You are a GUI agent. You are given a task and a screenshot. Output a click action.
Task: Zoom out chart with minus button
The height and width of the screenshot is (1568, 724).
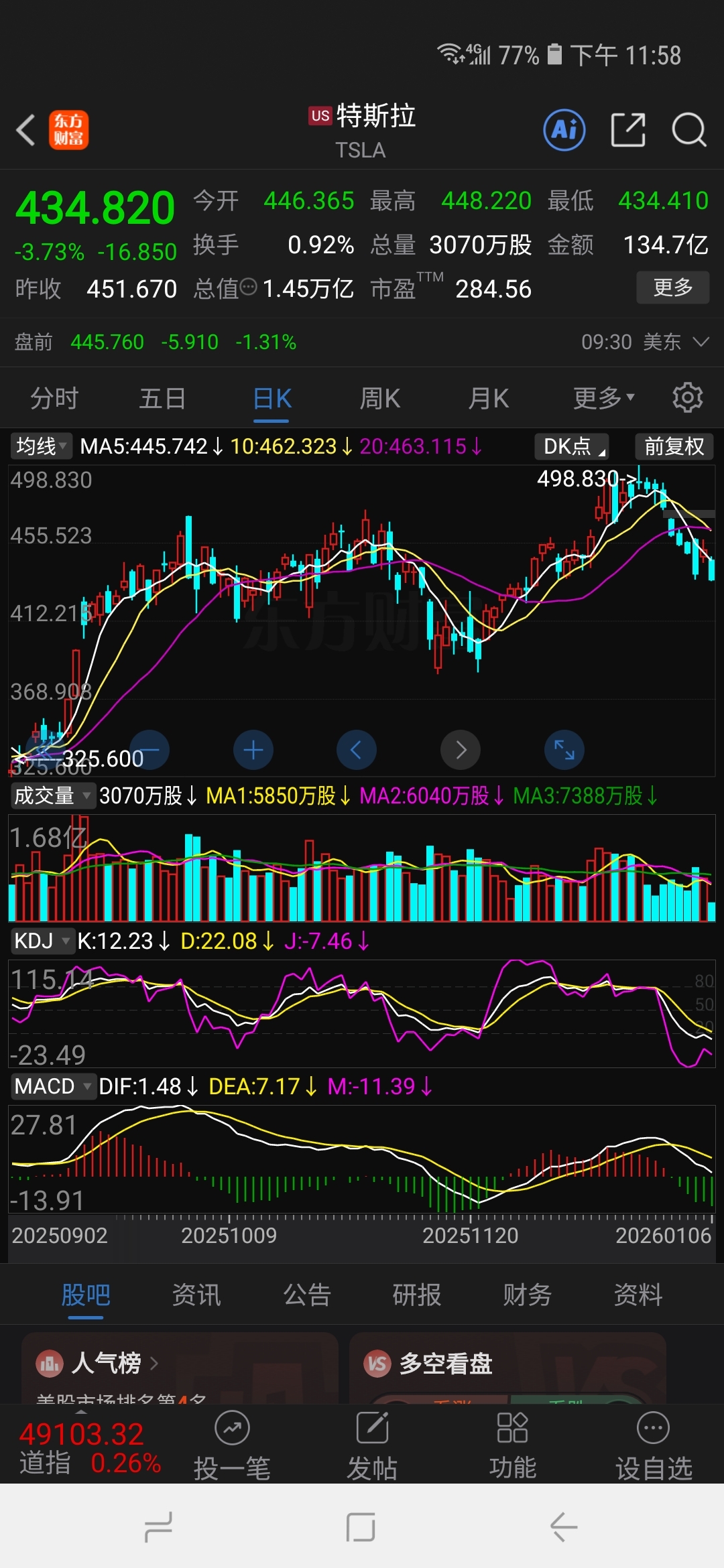pos(149,750)
